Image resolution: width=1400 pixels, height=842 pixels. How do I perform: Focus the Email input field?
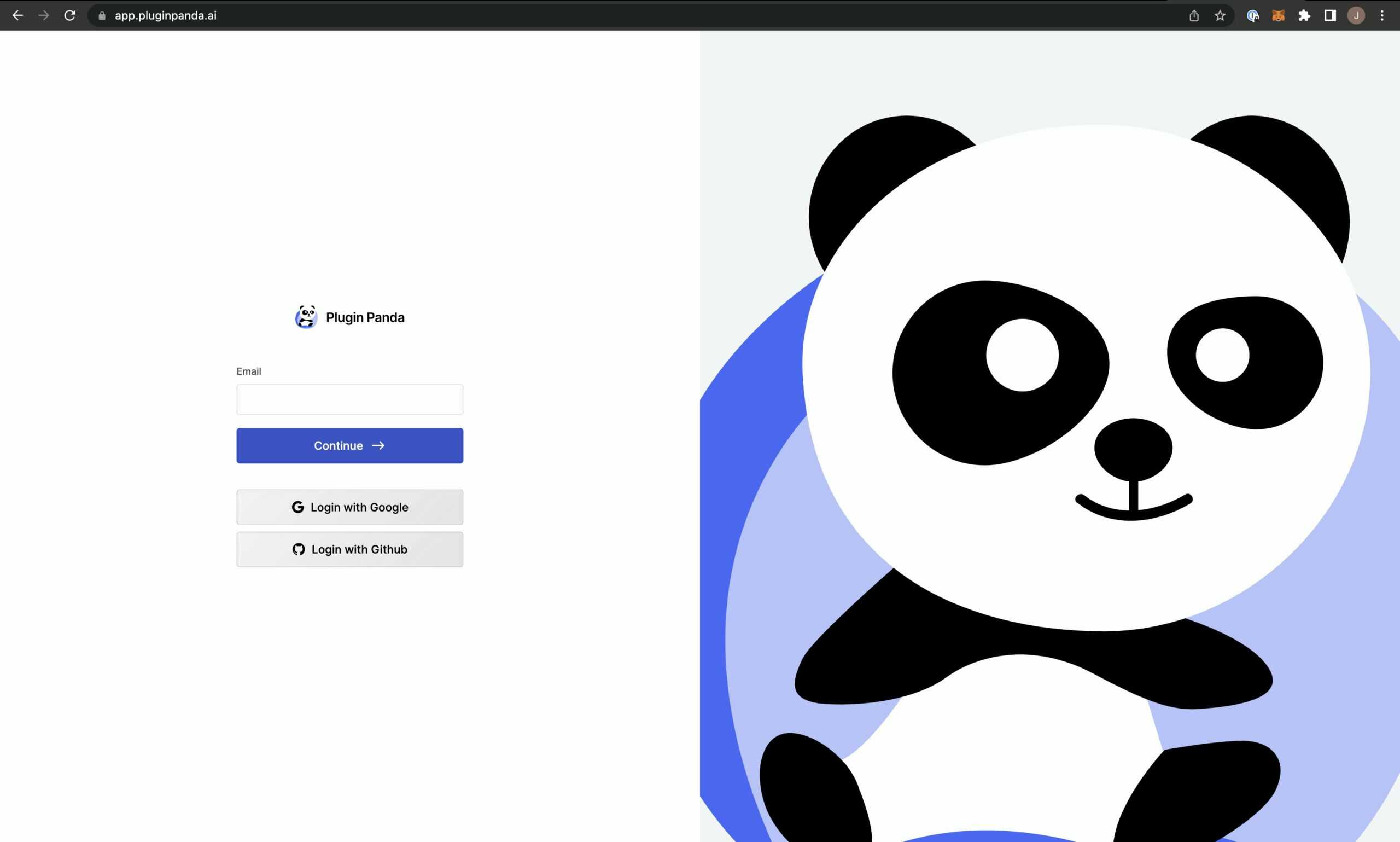(x=350, y=399)
